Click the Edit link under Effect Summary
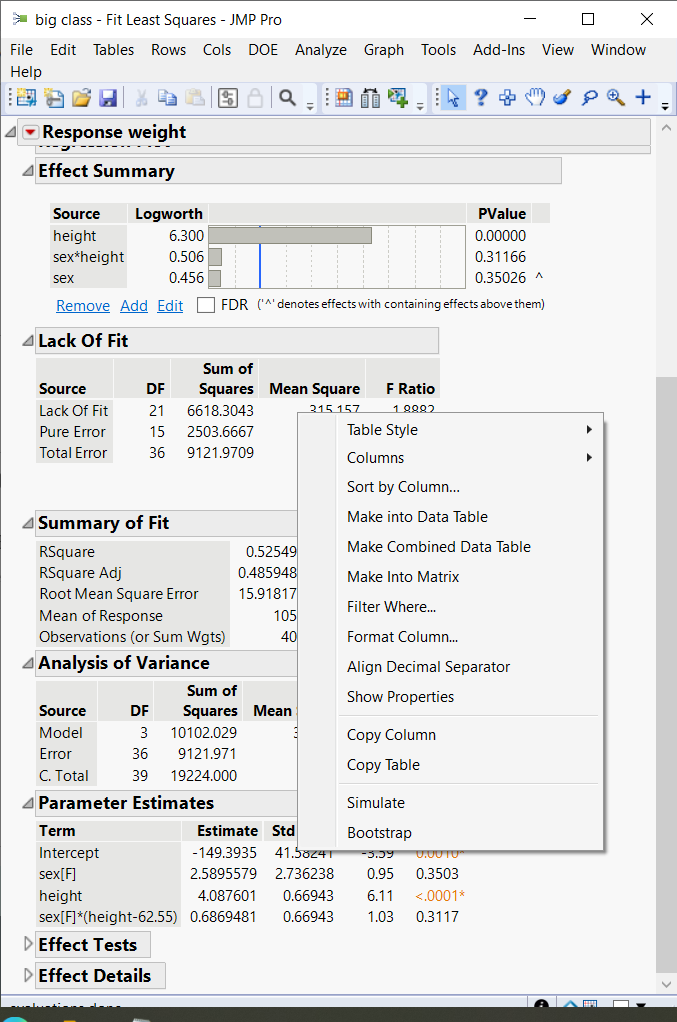677x1022 pixels. tap(170, 305)
